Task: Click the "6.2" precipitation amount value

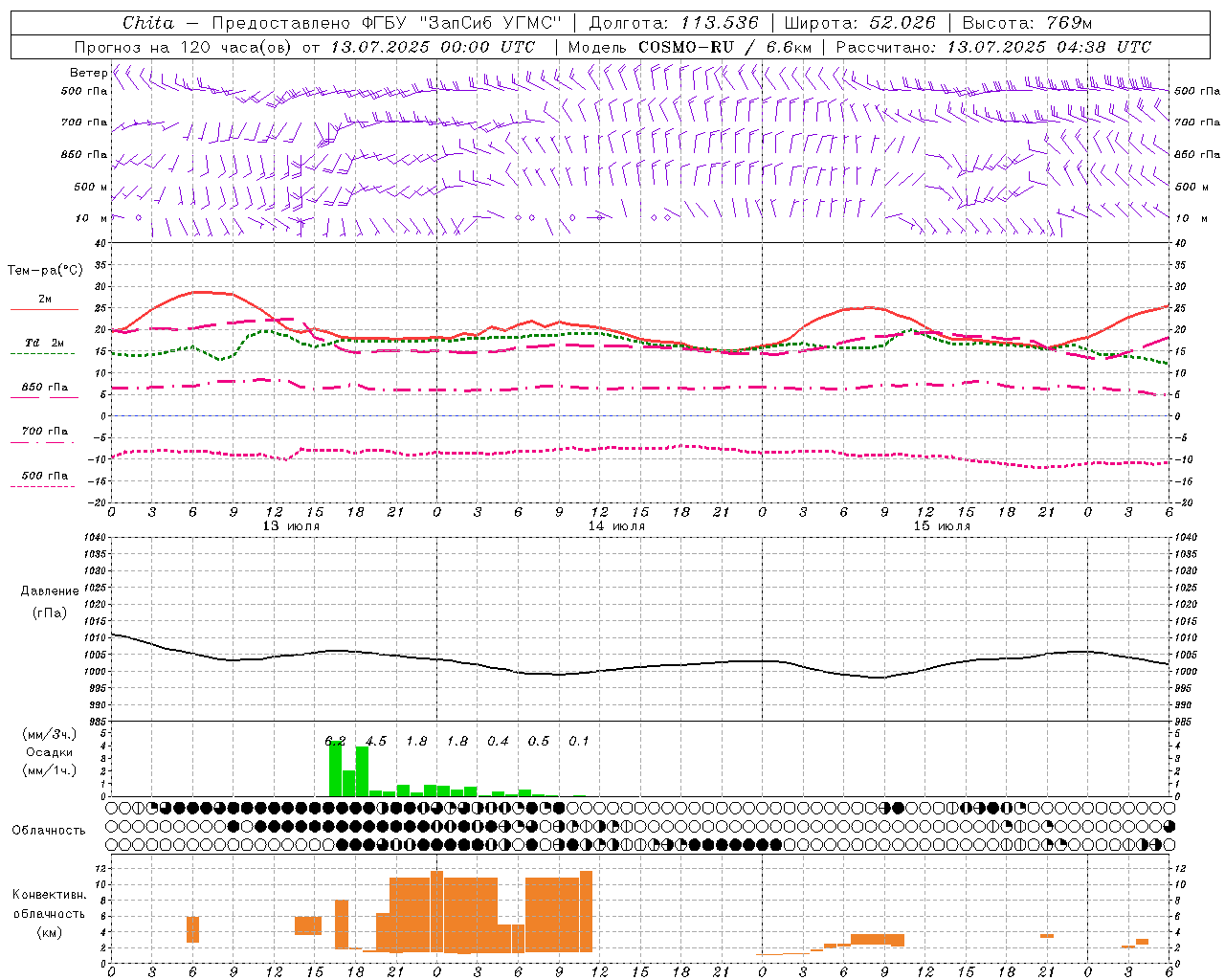Action: (x=335, y=741)
